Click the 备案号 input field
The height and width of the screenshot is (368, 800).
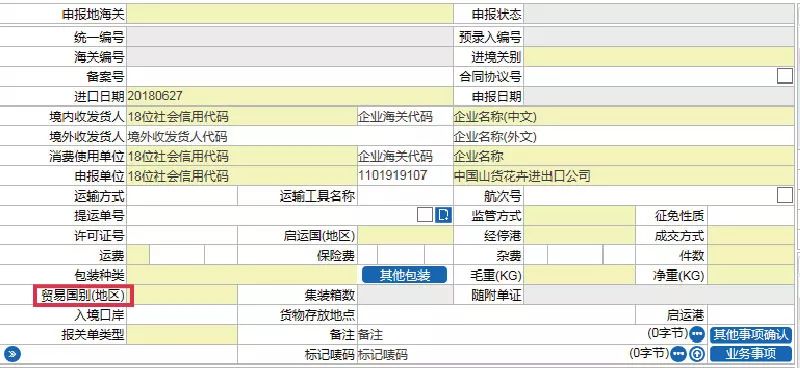pyautogui.click(x=289, y=77)
